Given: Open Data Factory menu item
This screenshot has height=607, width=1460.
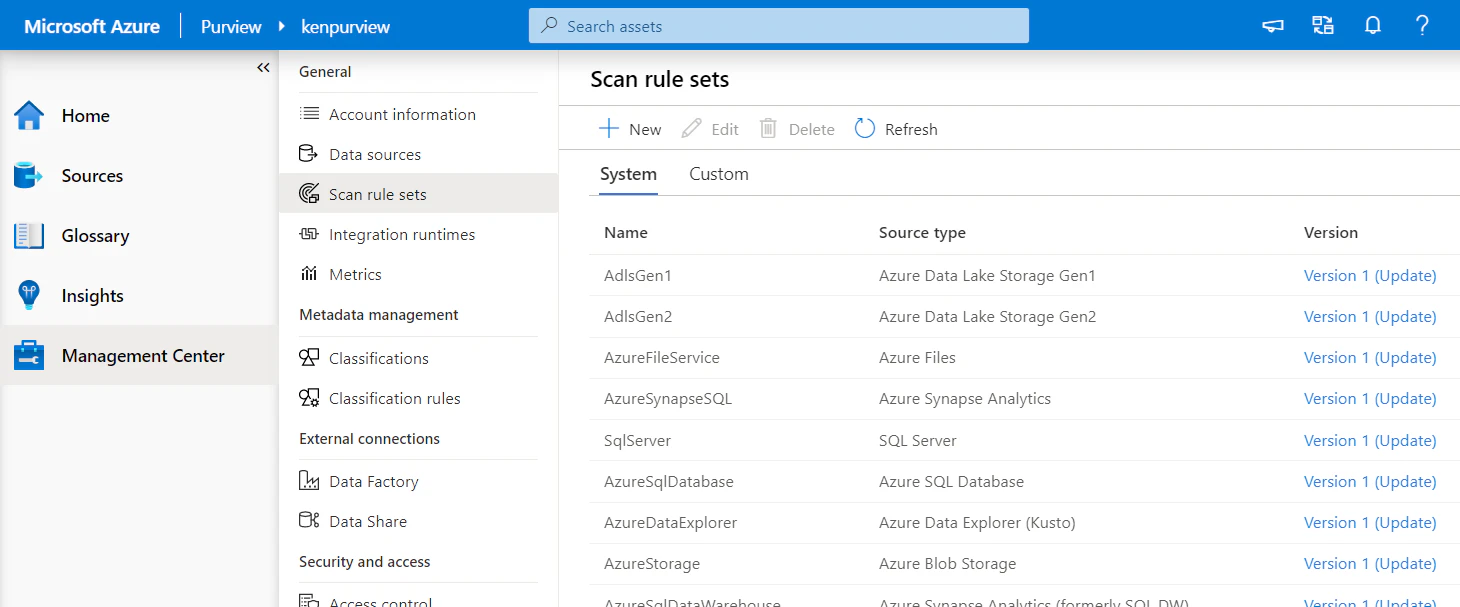Looking at the screenshot, I should coord(418,481).
